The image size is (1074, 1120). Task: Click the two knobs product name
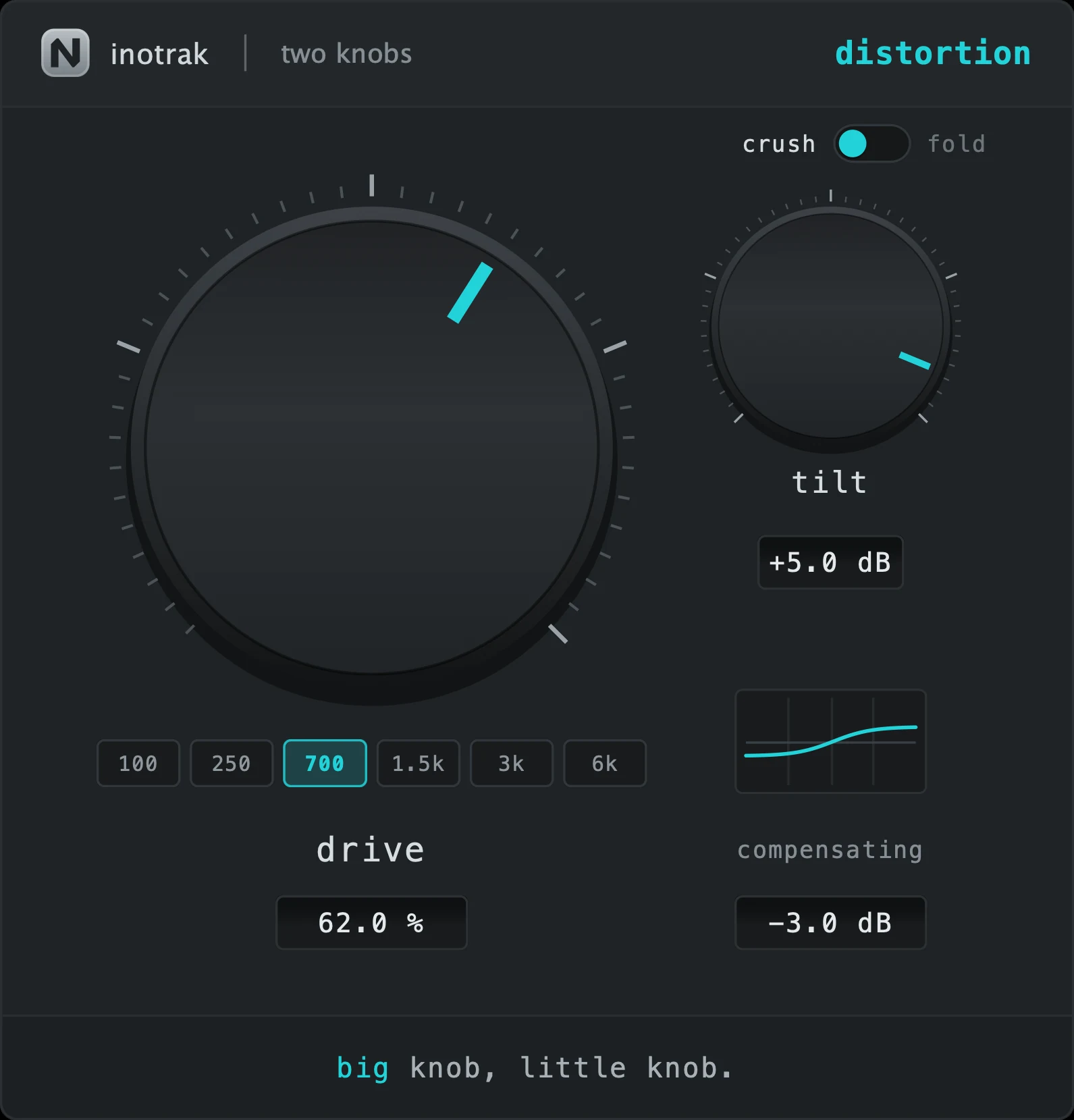(x=346, y=54)
